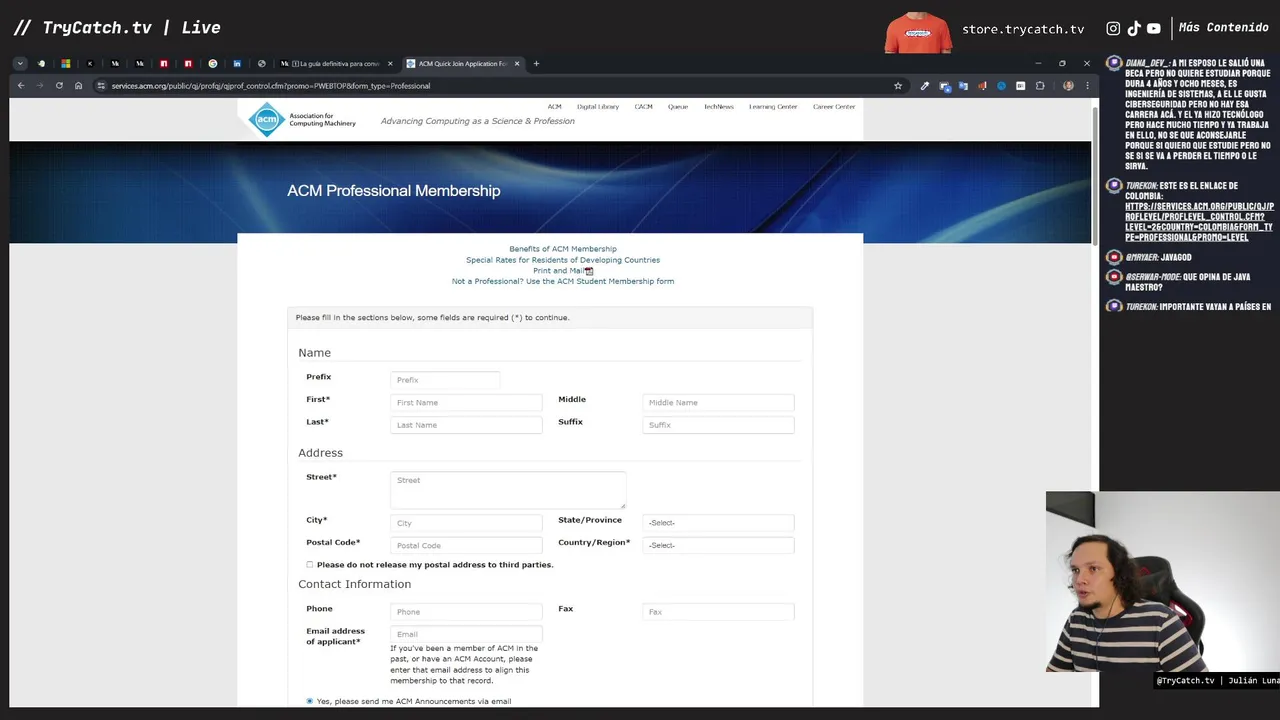Open the ACM Student Membership form link
This screenshot has width=1280, height=720.
563,282
